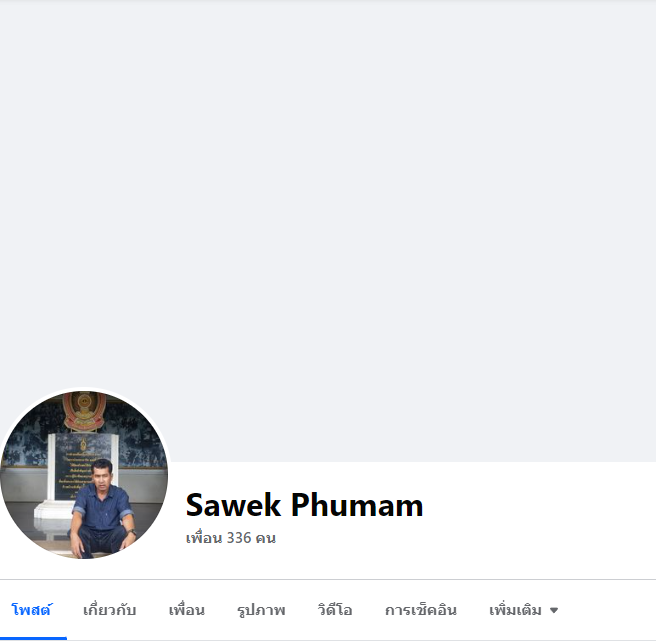
Task: Open the about section labeled เกี่ยวกับ
Action: pyautogui.click(x=110, y=610)
